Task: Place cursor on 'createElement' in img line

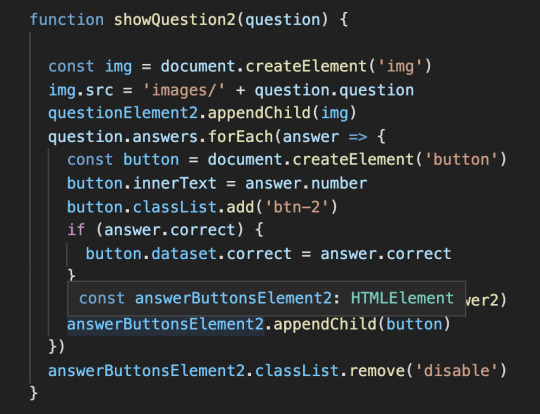Action: 306,66
